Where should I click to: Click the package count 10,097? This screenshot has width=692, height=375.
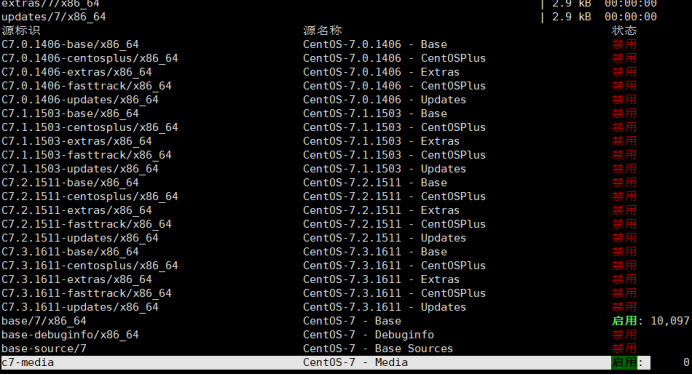pyautogui.click(x=670, y=321)
